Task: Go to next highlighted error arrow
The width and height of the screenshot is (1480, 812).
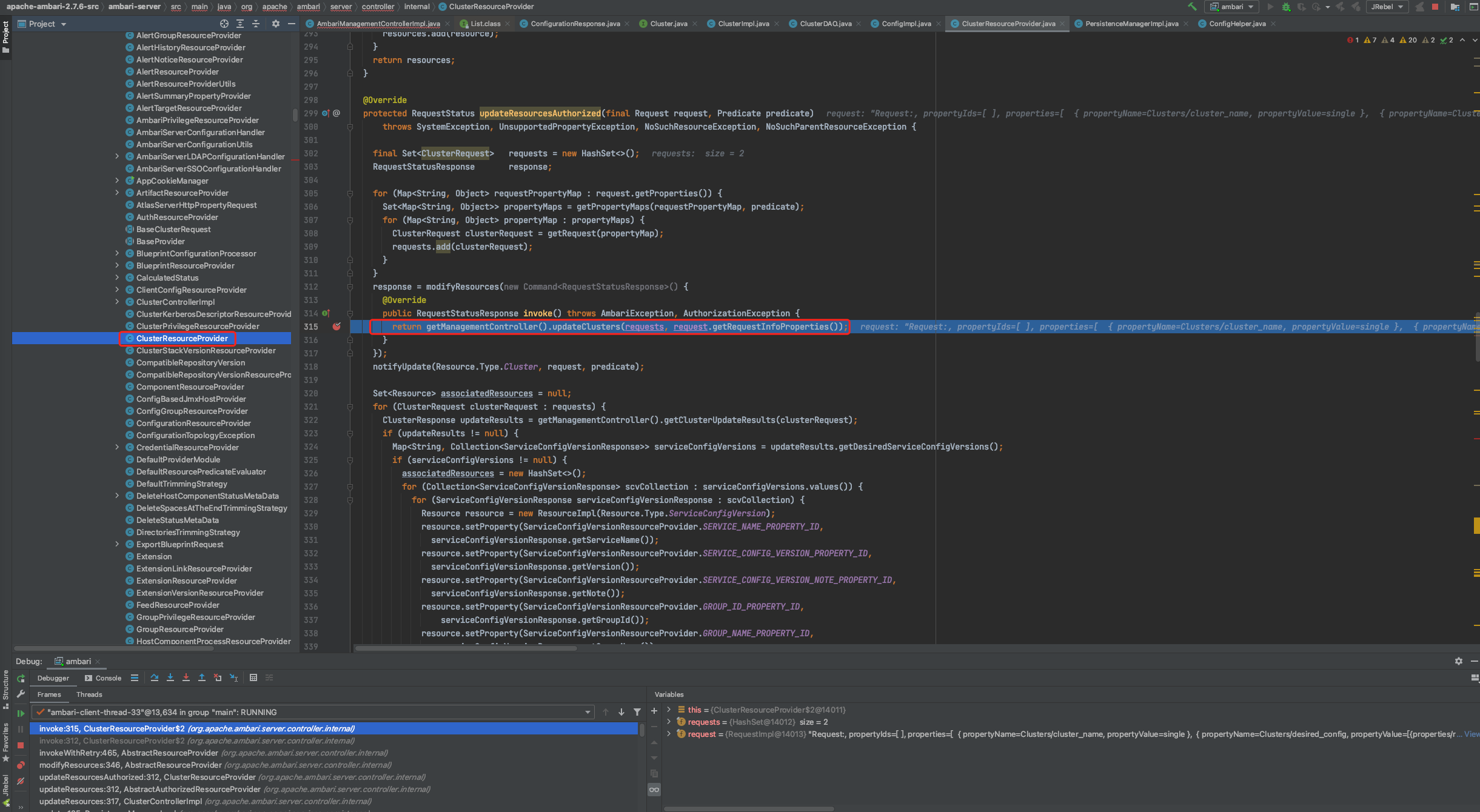Action: pyautogui.click(x=1475, y=40)
